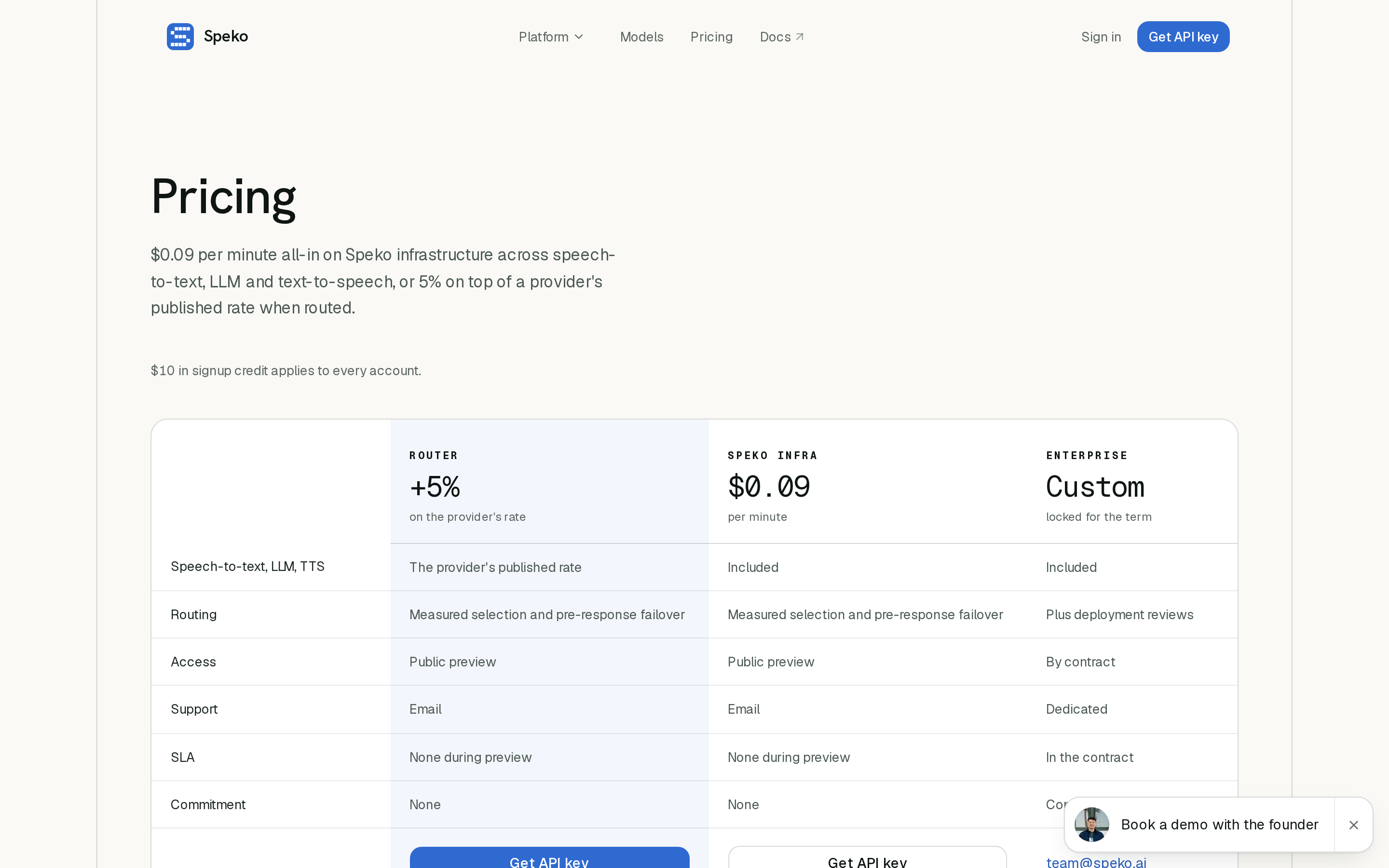Click the Access row label
Screen dimensions: 1389x868
193,662
